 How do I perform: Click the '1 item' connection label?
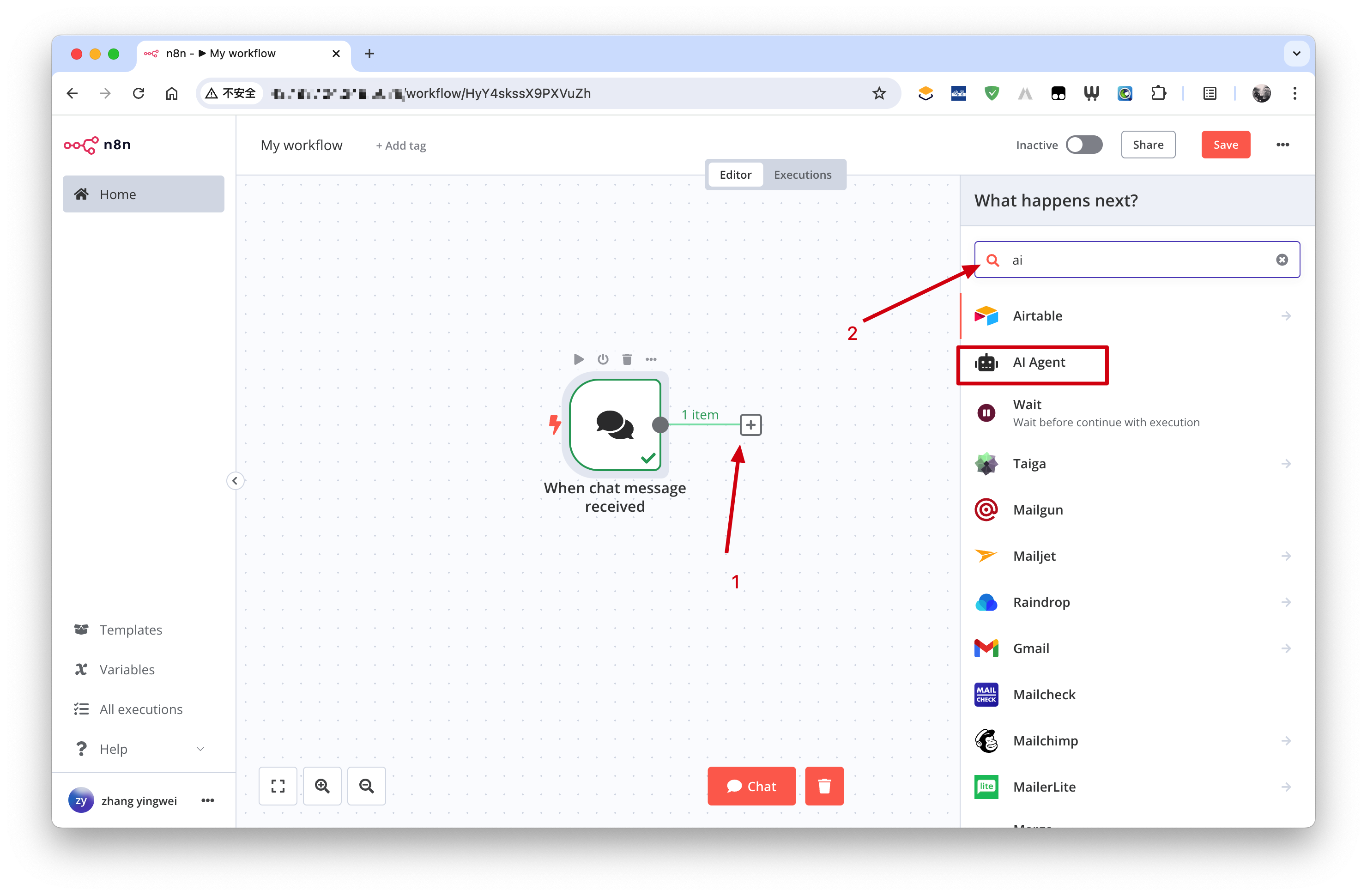700,415
